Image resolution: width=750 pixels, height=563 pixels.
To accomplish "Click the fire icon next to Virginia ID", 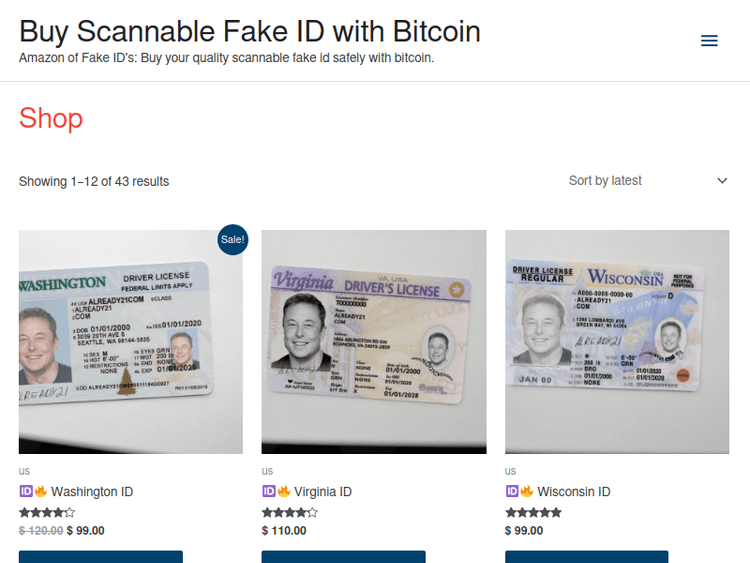I will 284,491.
